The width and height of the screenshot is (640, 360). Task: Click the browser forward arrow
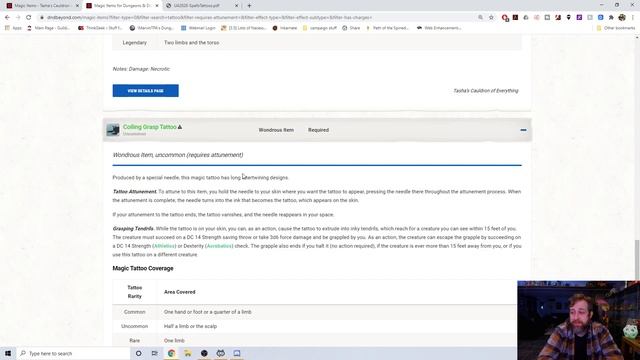(18, 18)
